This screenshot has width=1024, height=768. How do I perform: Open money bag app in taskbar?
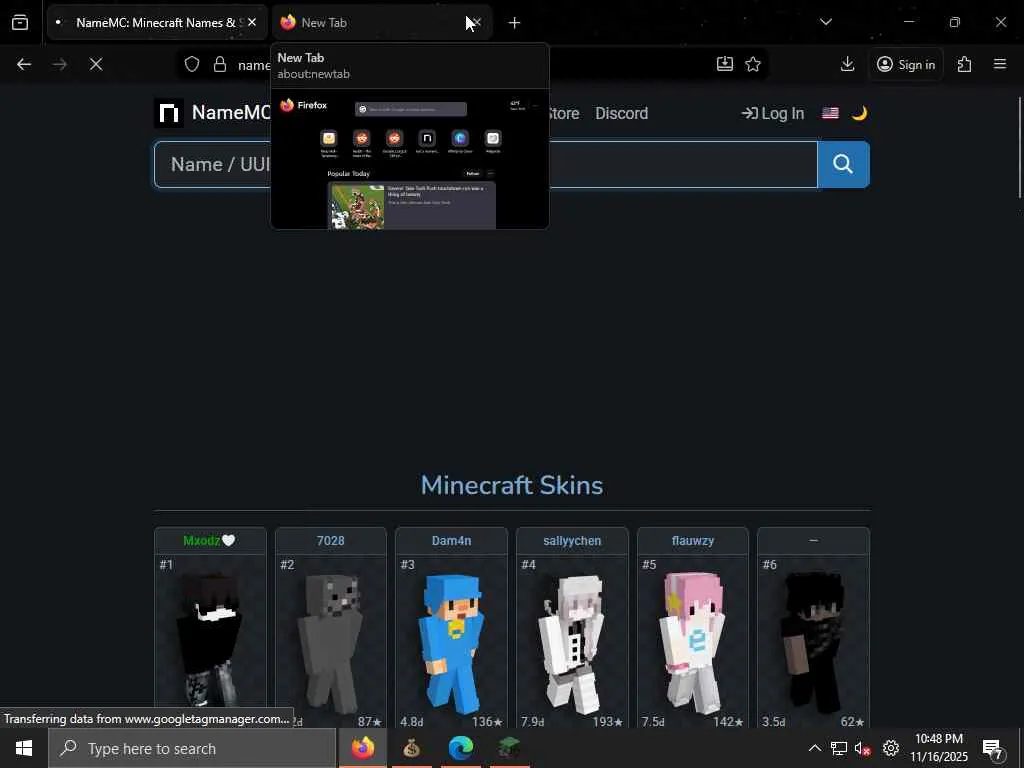411,748
